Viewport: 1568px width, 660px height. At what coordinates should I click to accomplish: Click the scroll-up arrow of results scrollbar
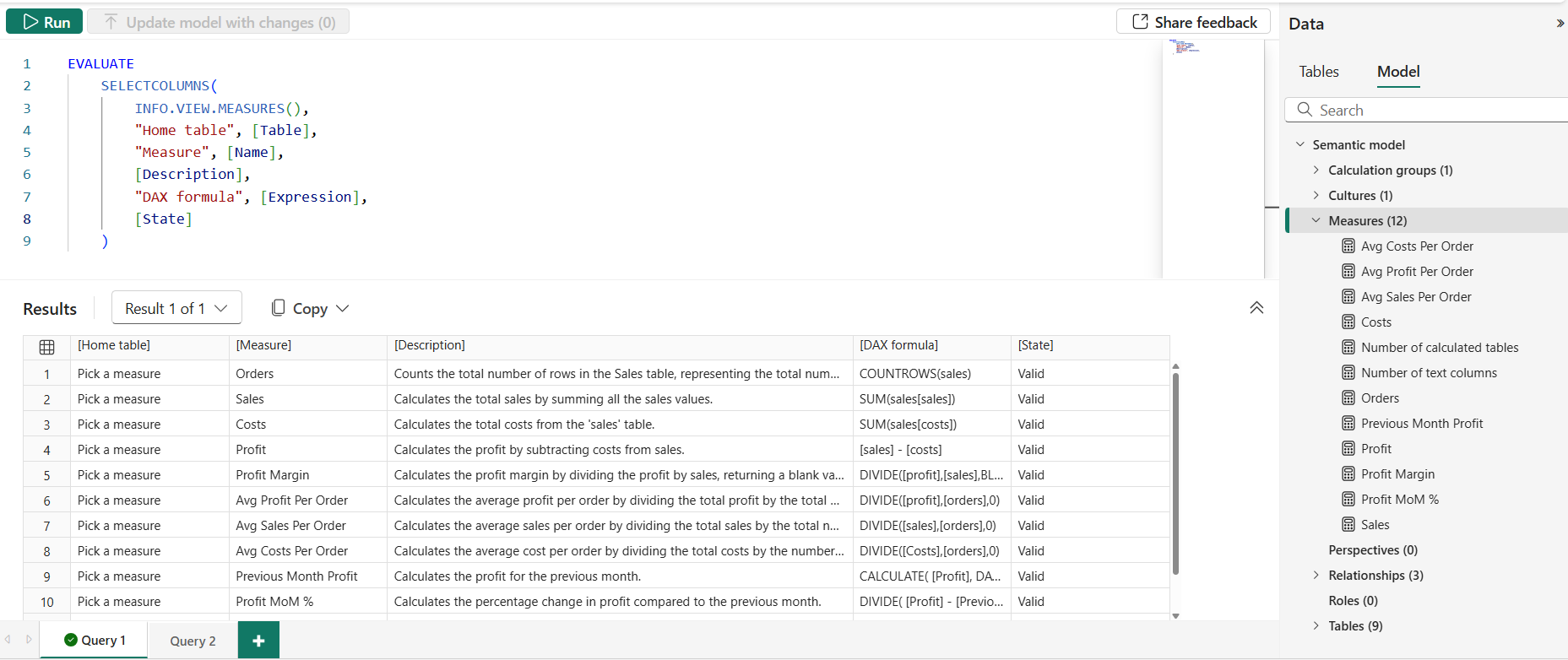1175,367
